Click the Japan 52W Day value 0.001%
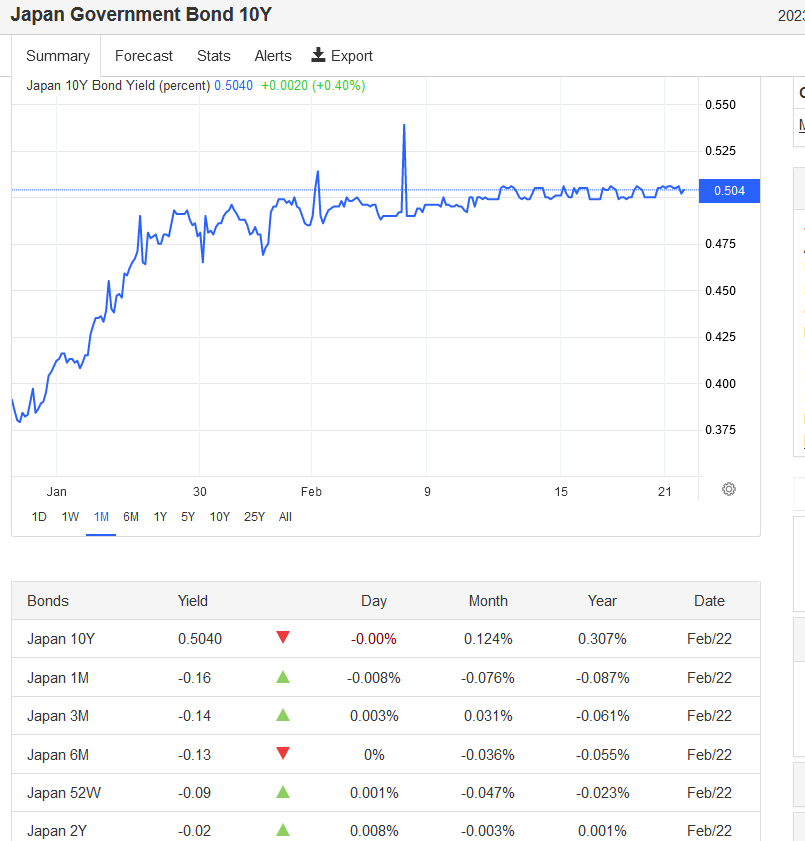805x841 pixels. (x=374, y=793)
